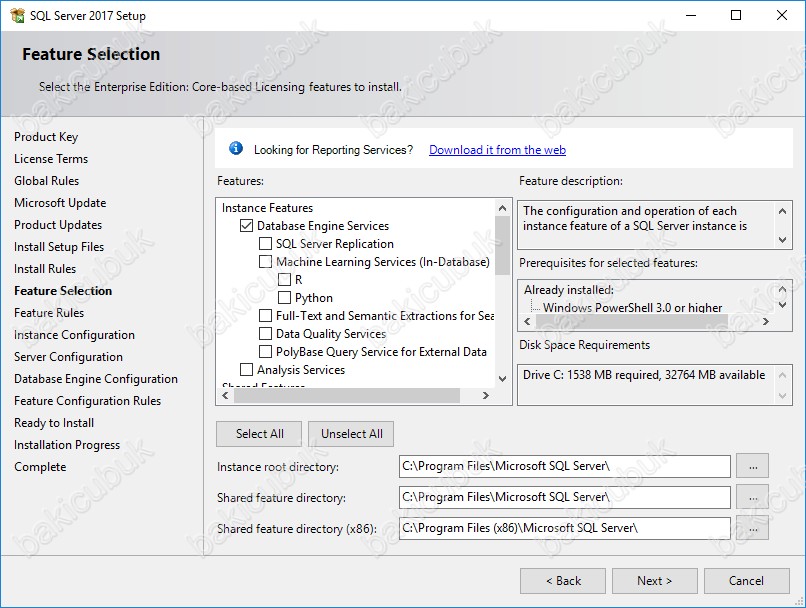Select the Microsoft Update step
The height and width of the screenshot is (608, 806).
pos(60,203)
